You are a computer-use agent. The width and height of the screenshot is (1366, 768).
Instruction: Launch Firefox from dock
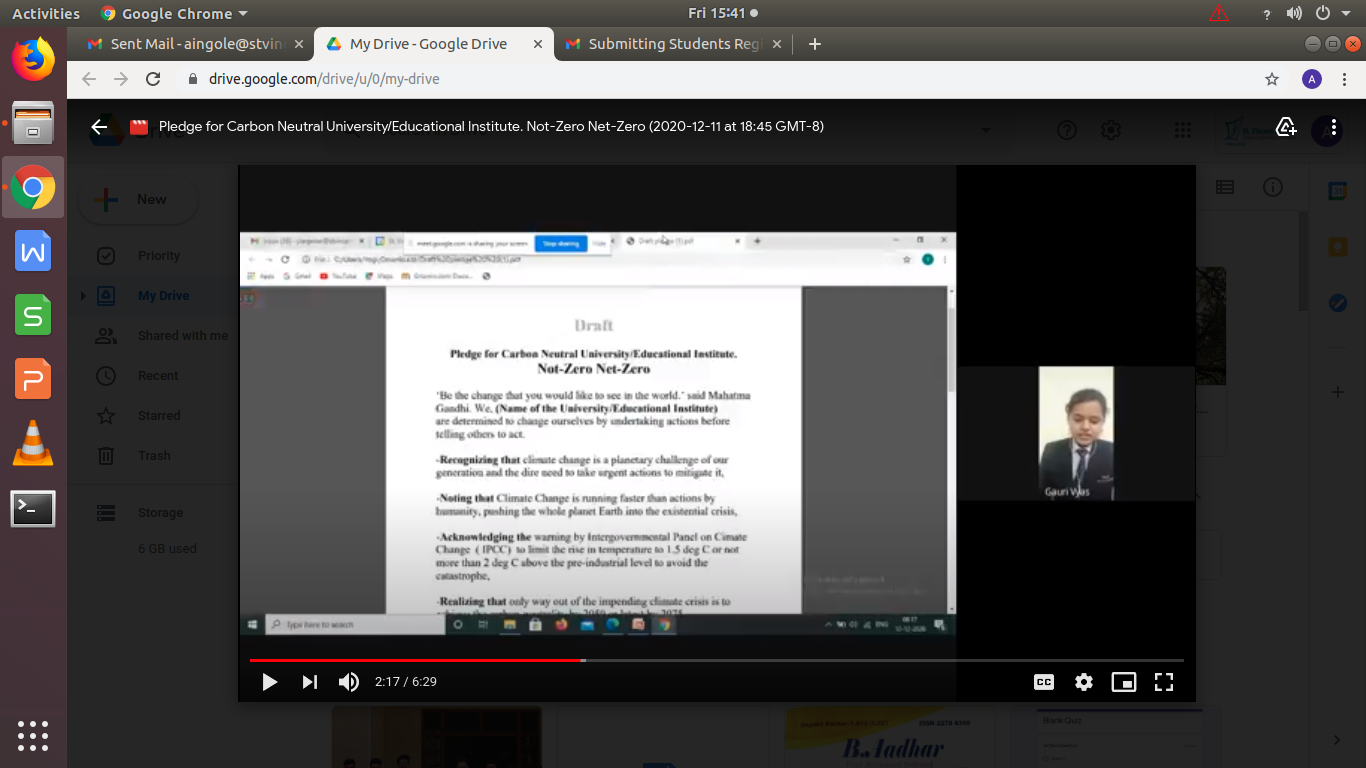pos(33,59)
